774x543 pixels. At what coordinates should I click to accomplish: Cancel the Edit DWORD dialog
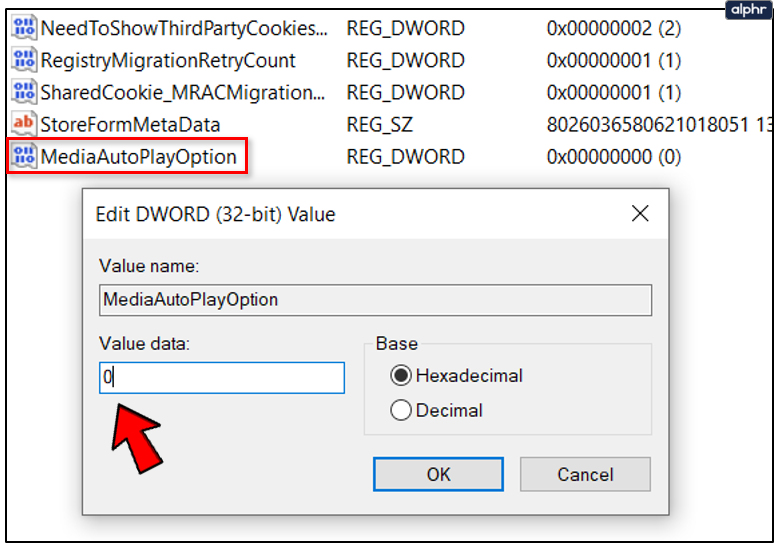coord(585,474)
